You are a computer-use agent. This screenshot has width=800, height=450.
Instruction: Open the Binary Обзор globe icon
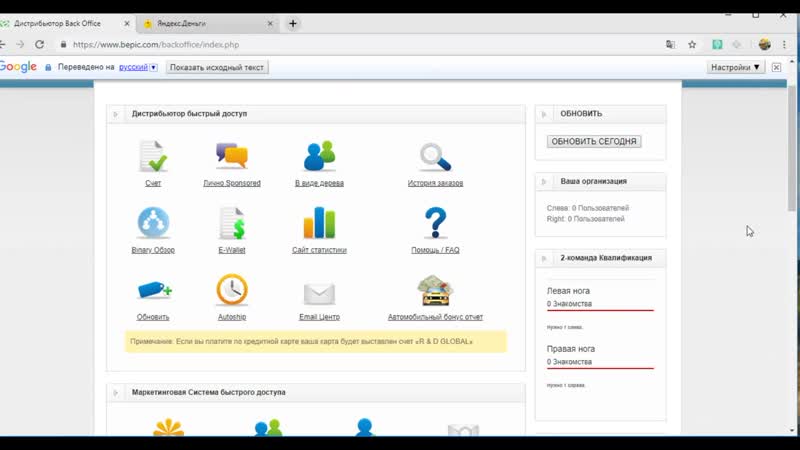pyautogui.click(x=153, y=223)
